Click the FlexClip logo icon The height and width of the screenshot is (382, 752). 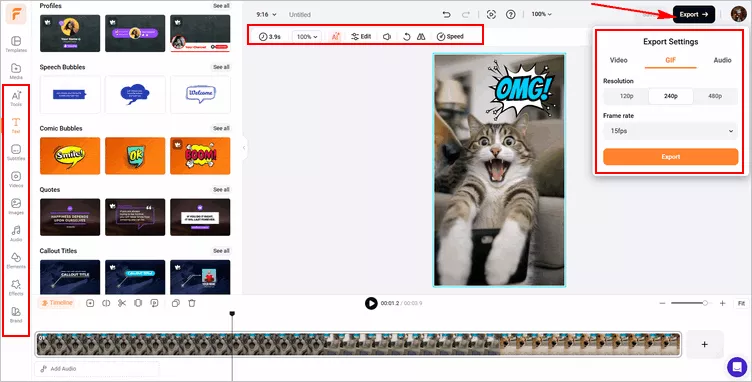pos(16,14)
